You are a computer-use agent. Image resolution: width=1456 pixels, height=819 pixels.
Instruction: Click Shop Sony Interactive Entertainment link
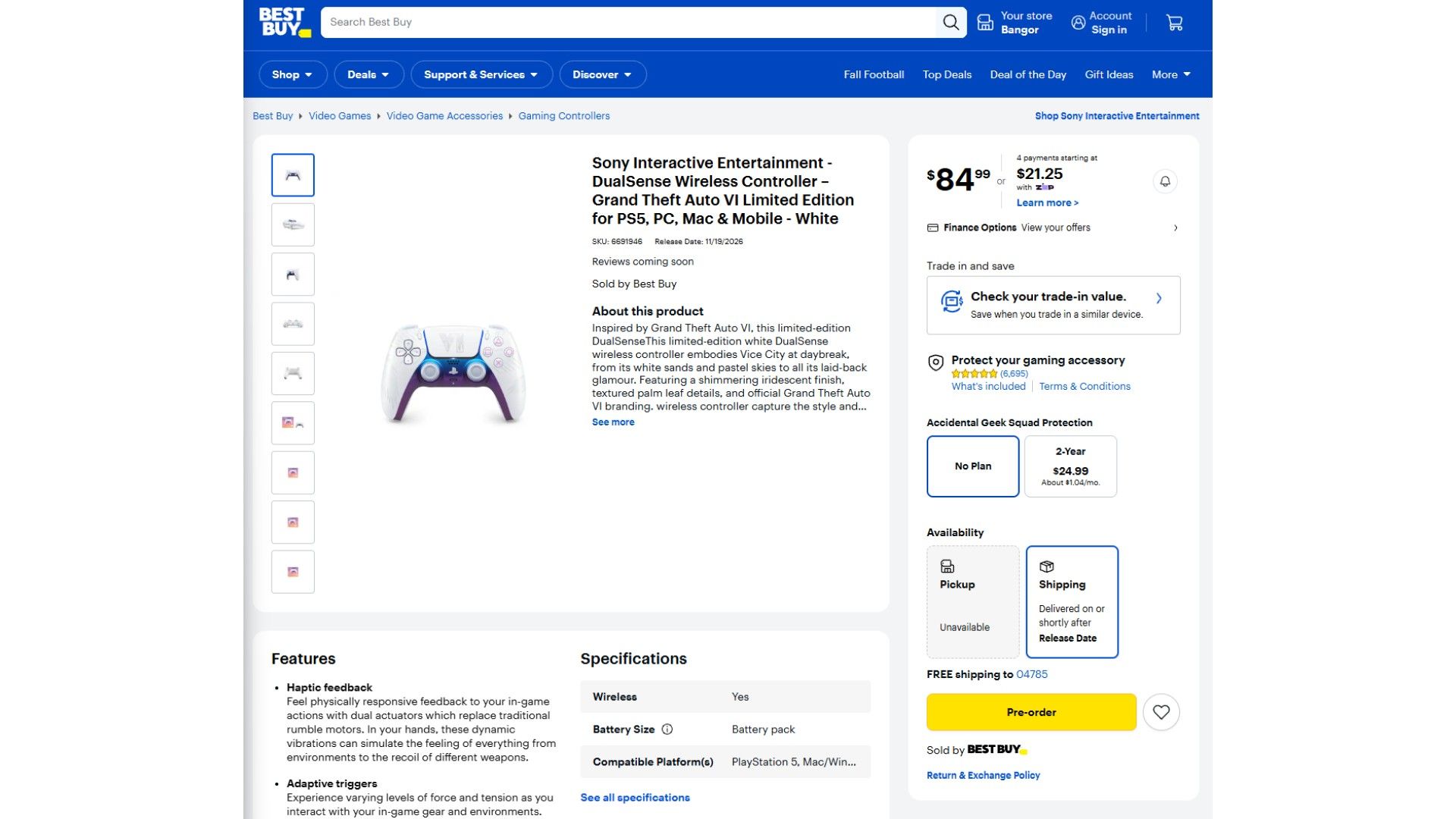tap(1117, 116)
